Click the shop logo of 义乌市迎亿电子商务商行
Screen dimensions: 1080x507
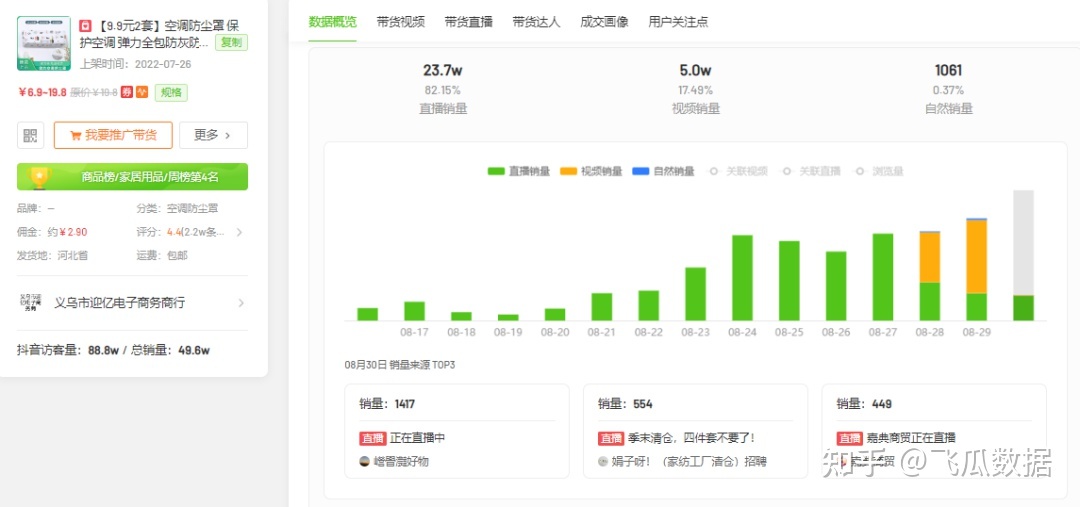point(30,302)
